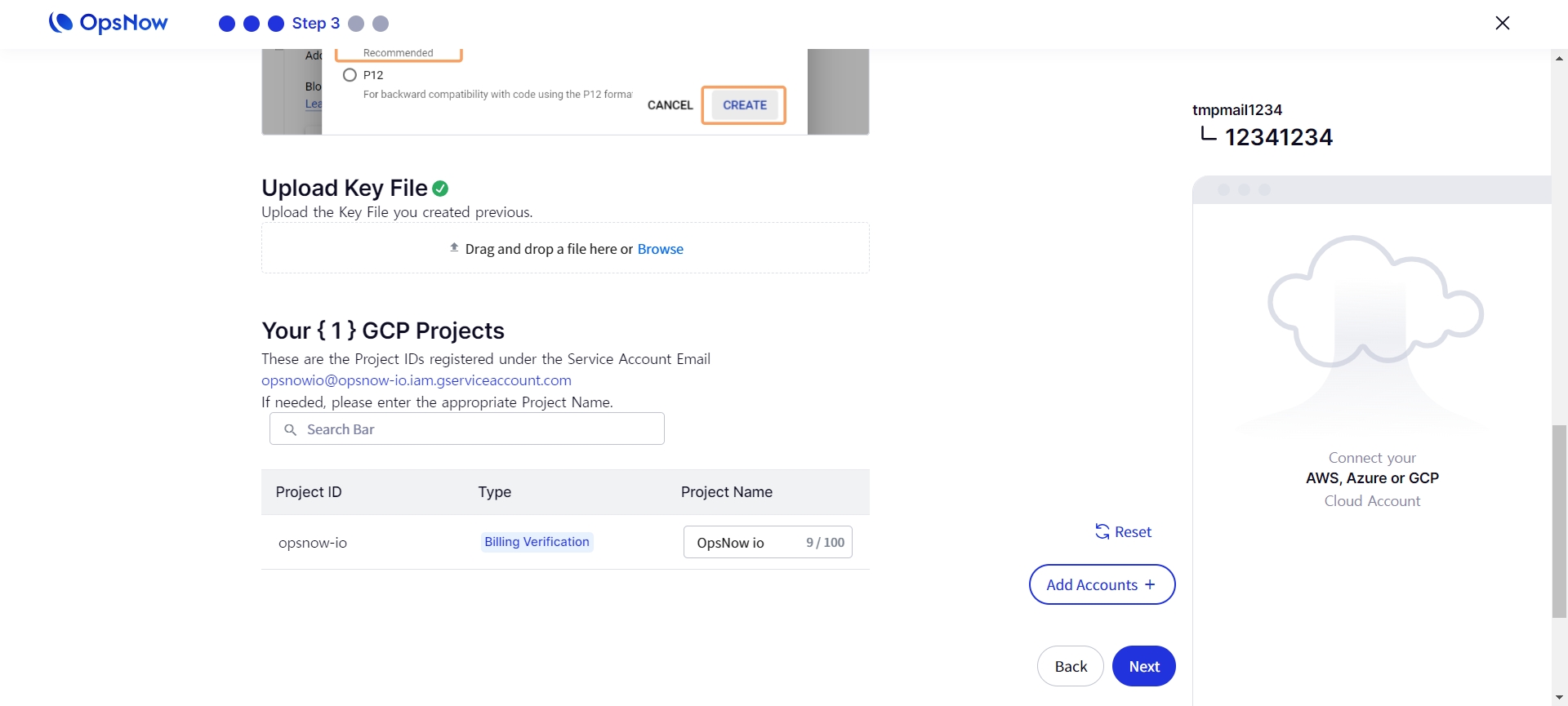This screenshot has height=706, width=1568.
Task: Reset the form with Reset
Action: tap(1124, 532)
